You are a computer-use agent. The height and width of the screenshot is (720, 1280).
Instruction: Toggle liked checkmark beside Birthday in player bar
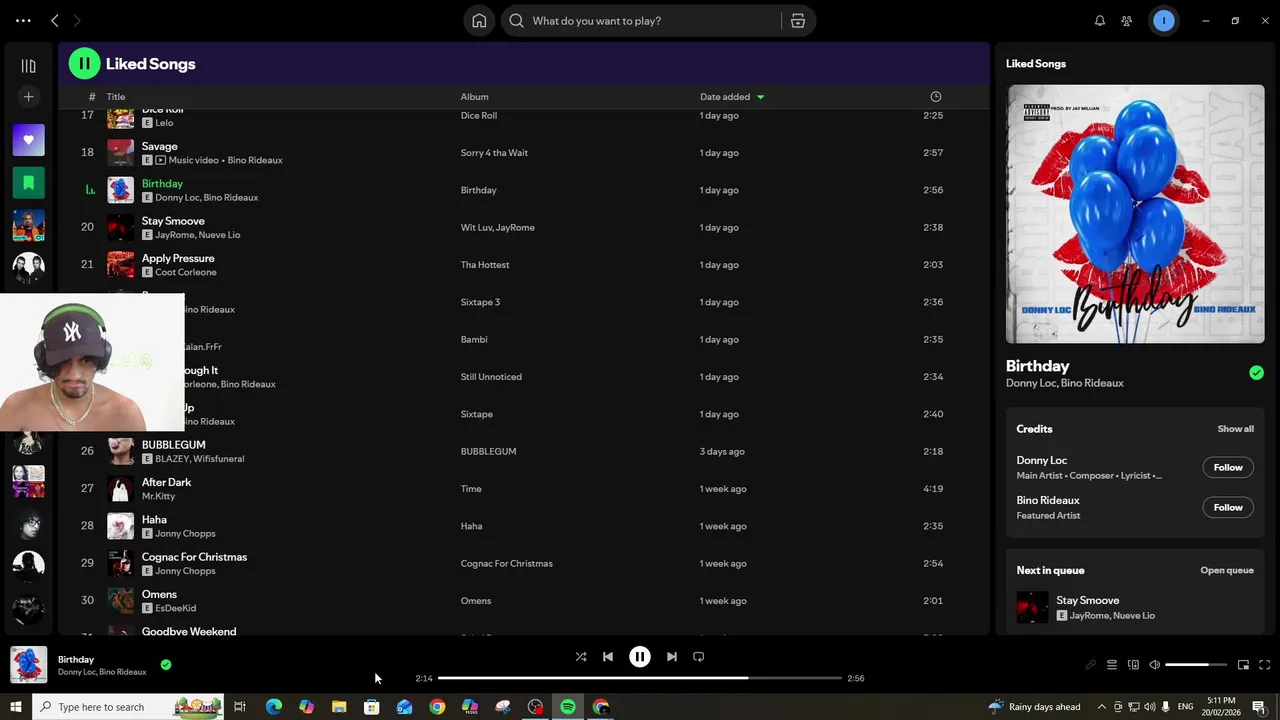(166, 664)
